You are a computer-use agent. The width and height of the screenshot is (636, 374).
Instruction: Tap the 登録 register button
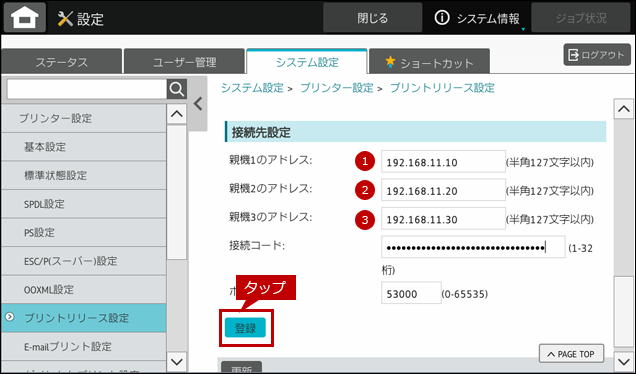245,328
